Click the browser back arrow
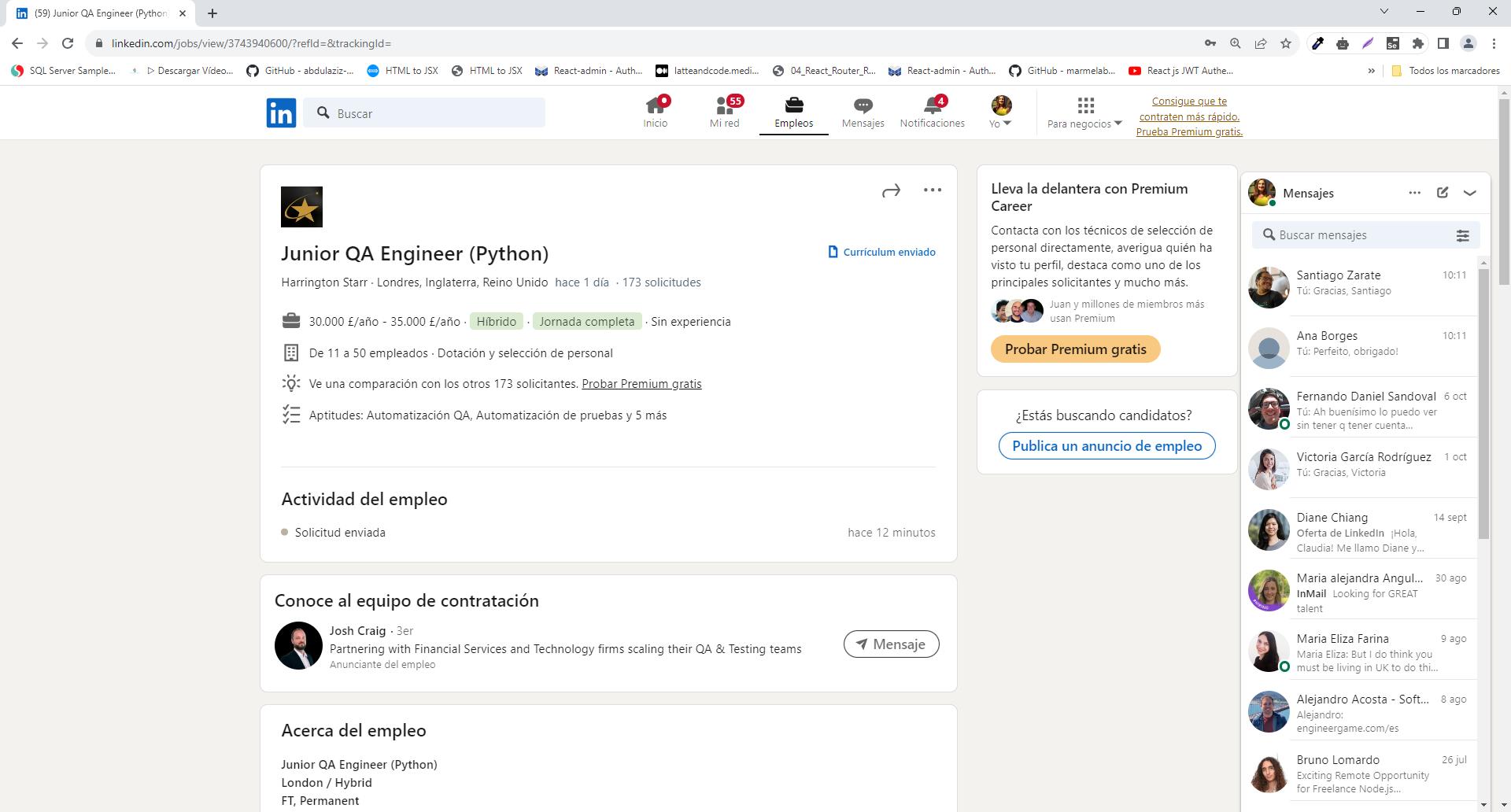This screenshot has height=812, width=1511. pos(17,43)
